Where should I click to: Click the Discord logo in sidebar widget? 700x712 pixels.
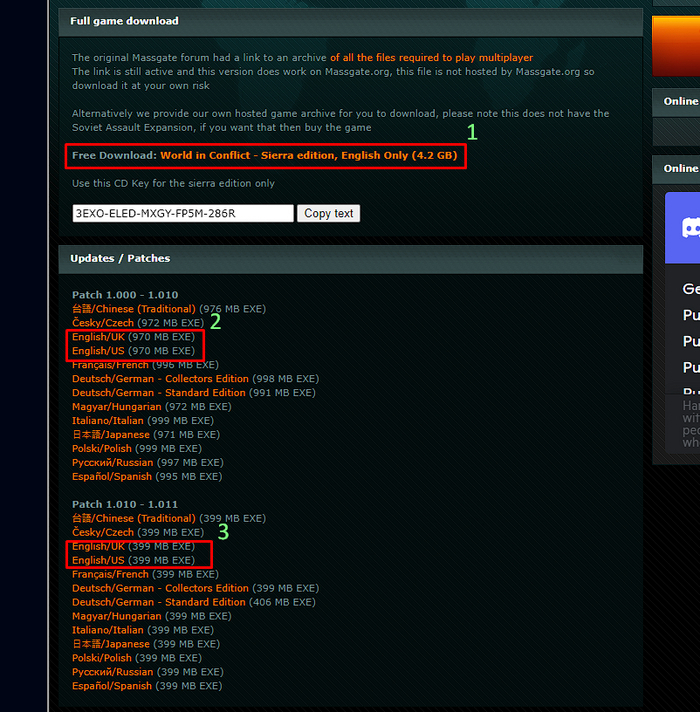[x=691, y=227]
